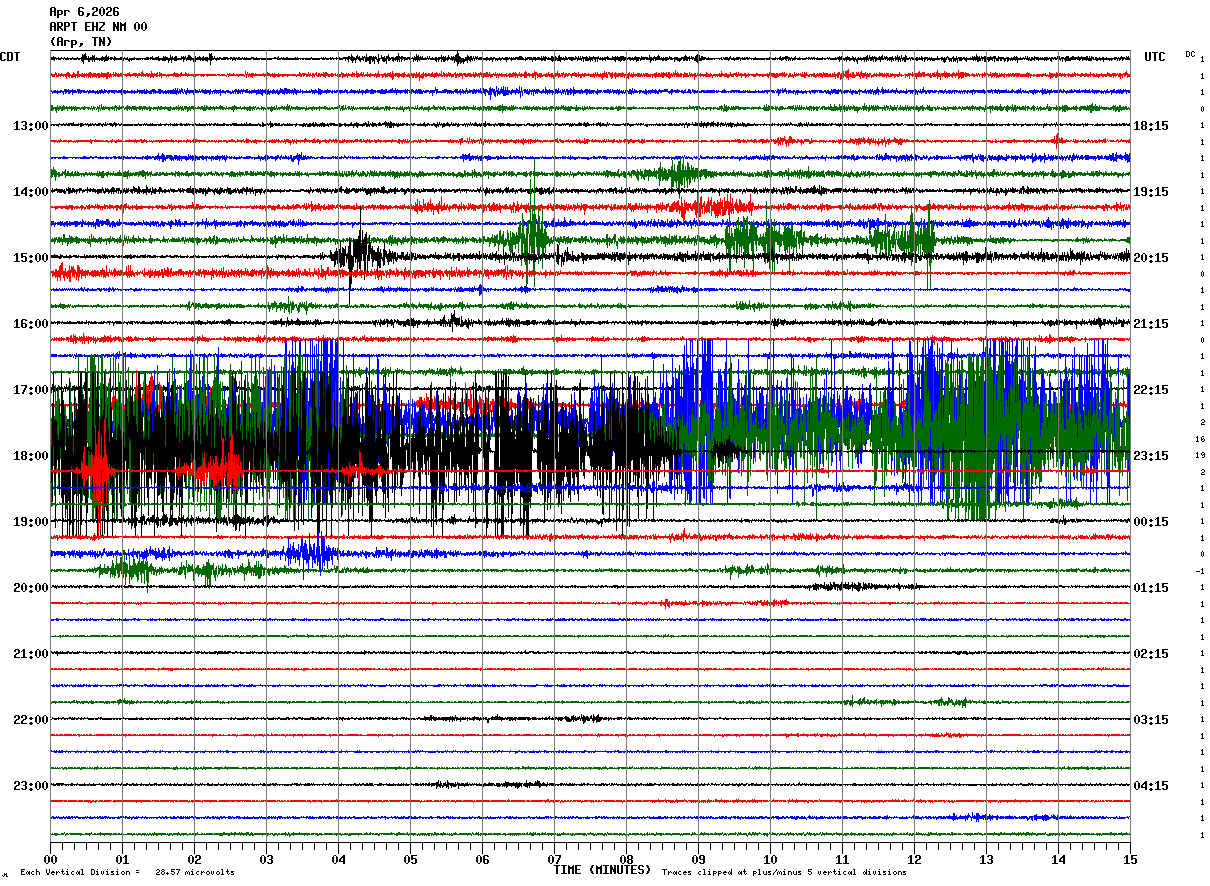Click the Traces clipped footer note
The image size is (1210, 886).
[x=785, y=872]
